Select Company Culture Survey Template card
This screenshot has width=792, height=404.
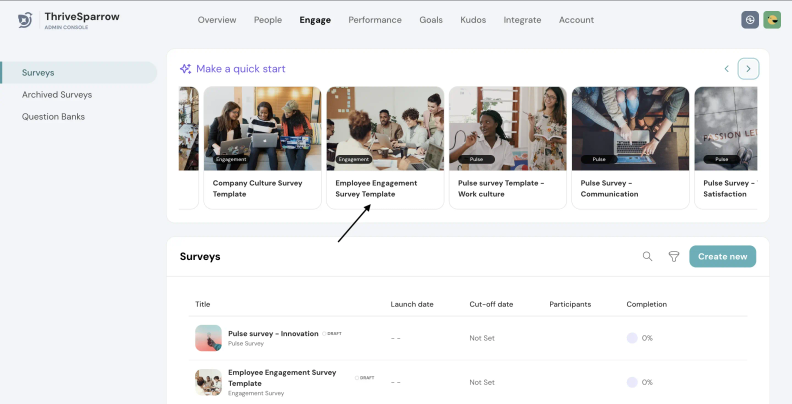point(262,147)
